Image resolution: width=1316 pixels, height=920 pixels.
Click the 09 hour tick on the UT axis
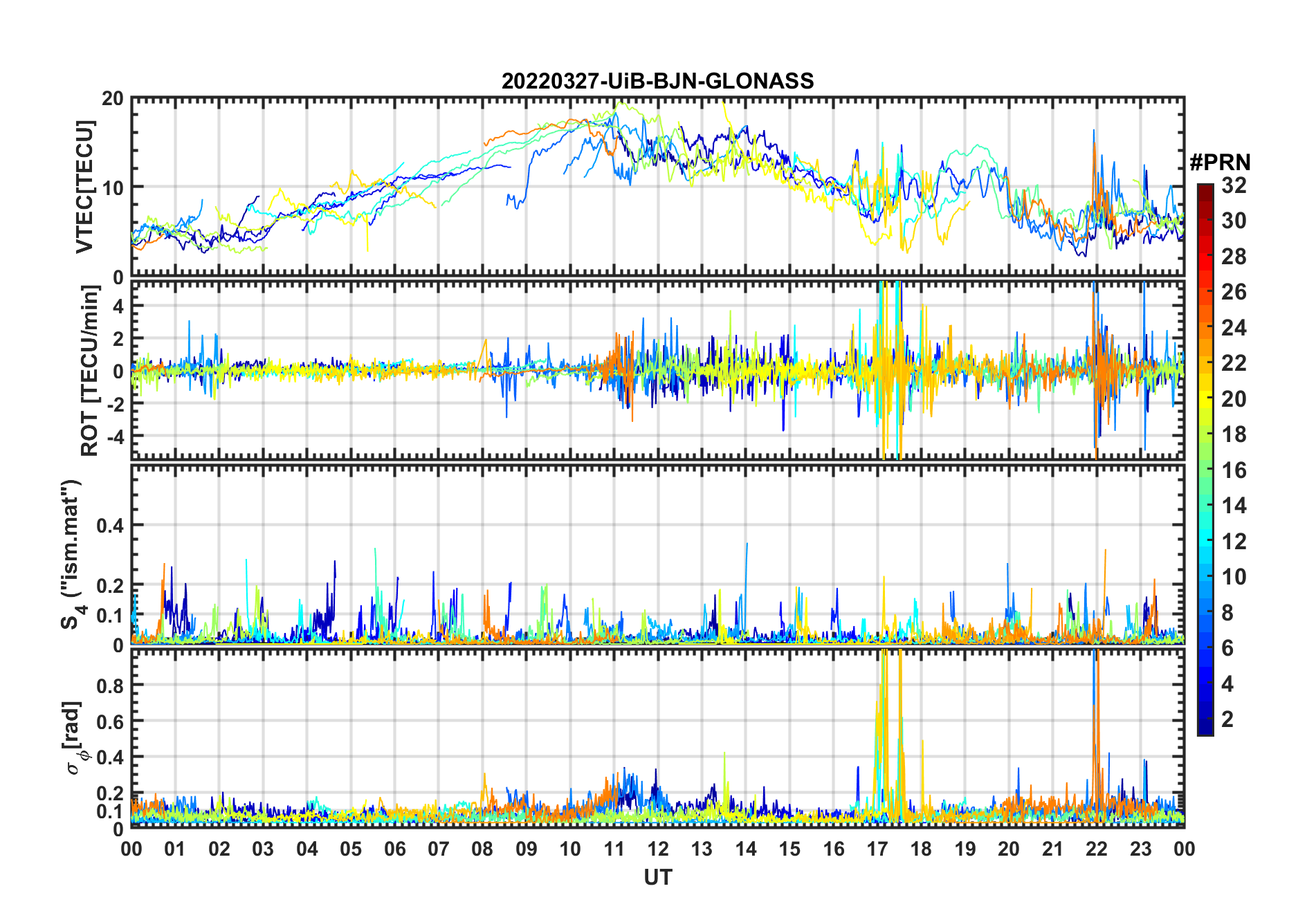pyautogui.click(x=527, y=849)
